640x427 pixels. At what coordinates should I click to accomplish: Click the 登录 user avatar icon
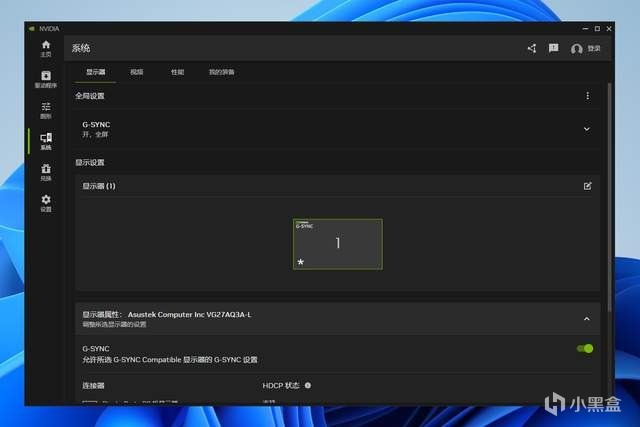tap(576, 49)
